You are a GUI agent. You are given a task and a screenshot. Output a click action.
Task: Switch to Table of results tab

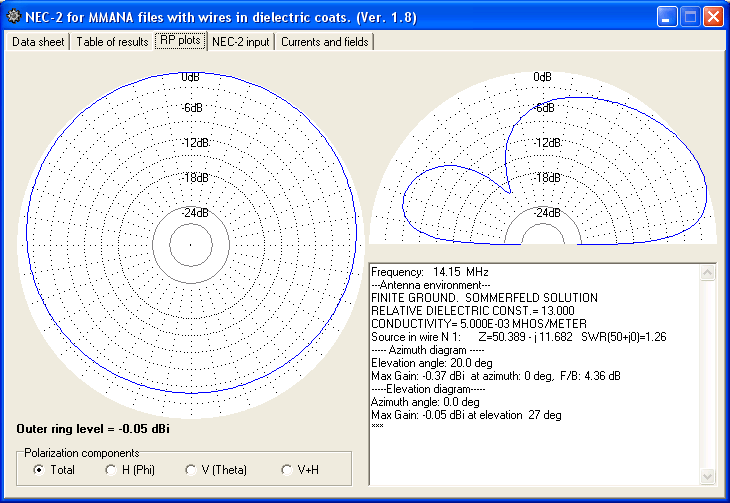tap(112, 42)
